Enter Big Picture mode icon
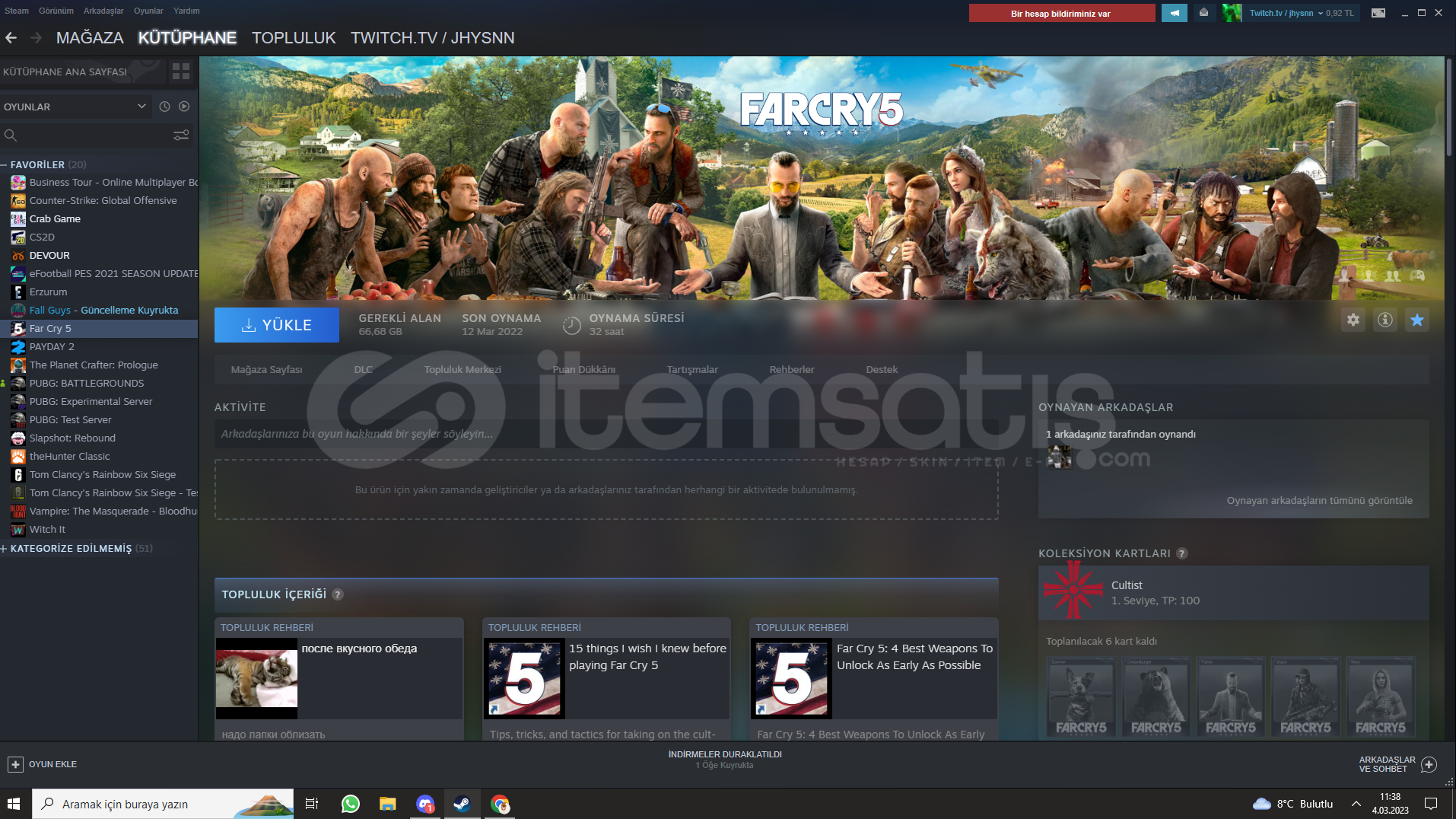Image resolution: width=1456 pixels, height=819 pixels. (x=1378, y=13)
